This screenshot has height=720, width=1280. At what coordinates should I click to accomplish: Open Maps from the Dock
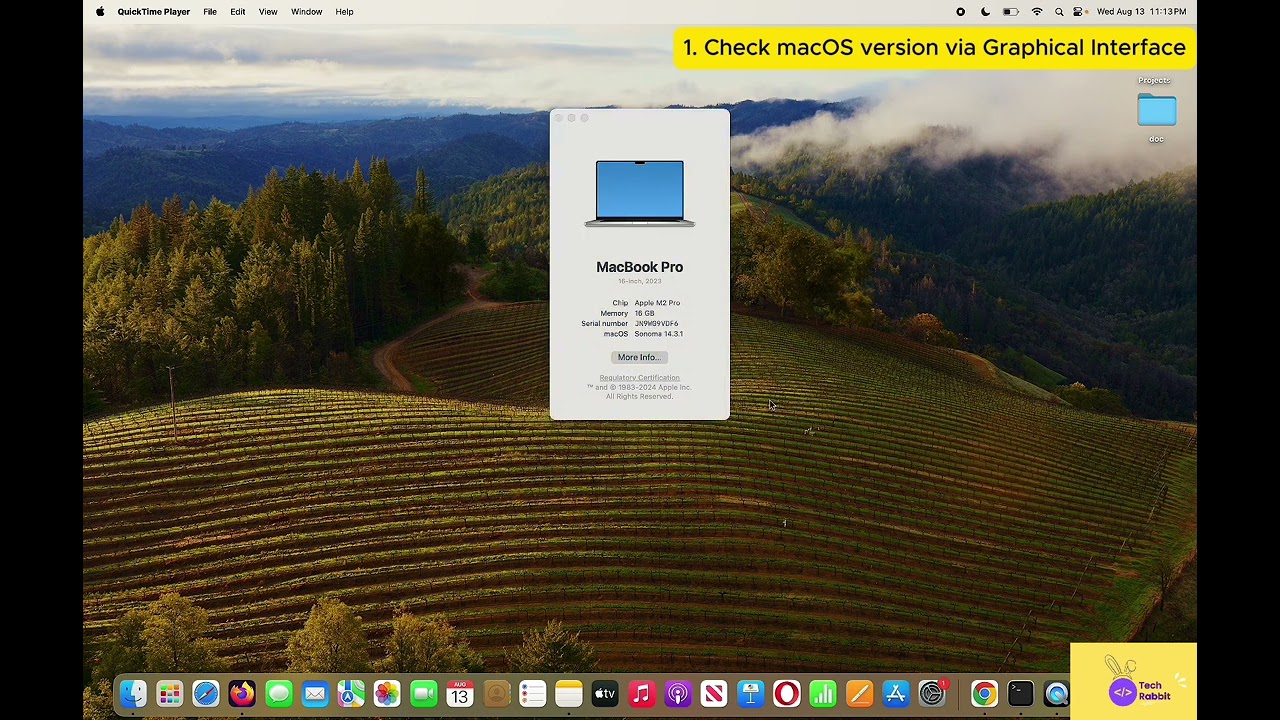click(351, 693)
